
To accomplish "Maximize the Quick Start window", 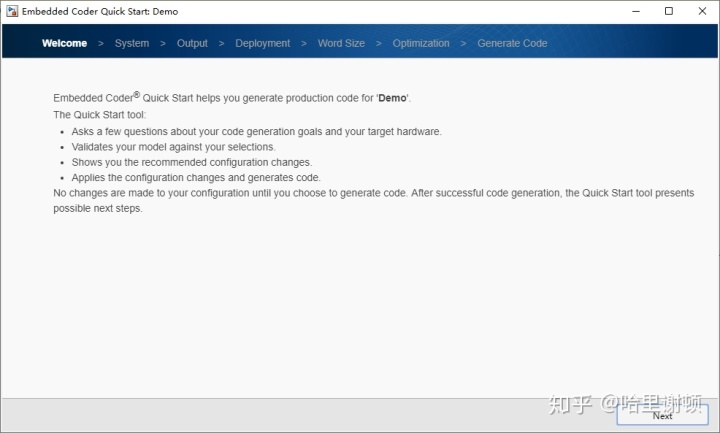I will point(669,11).
